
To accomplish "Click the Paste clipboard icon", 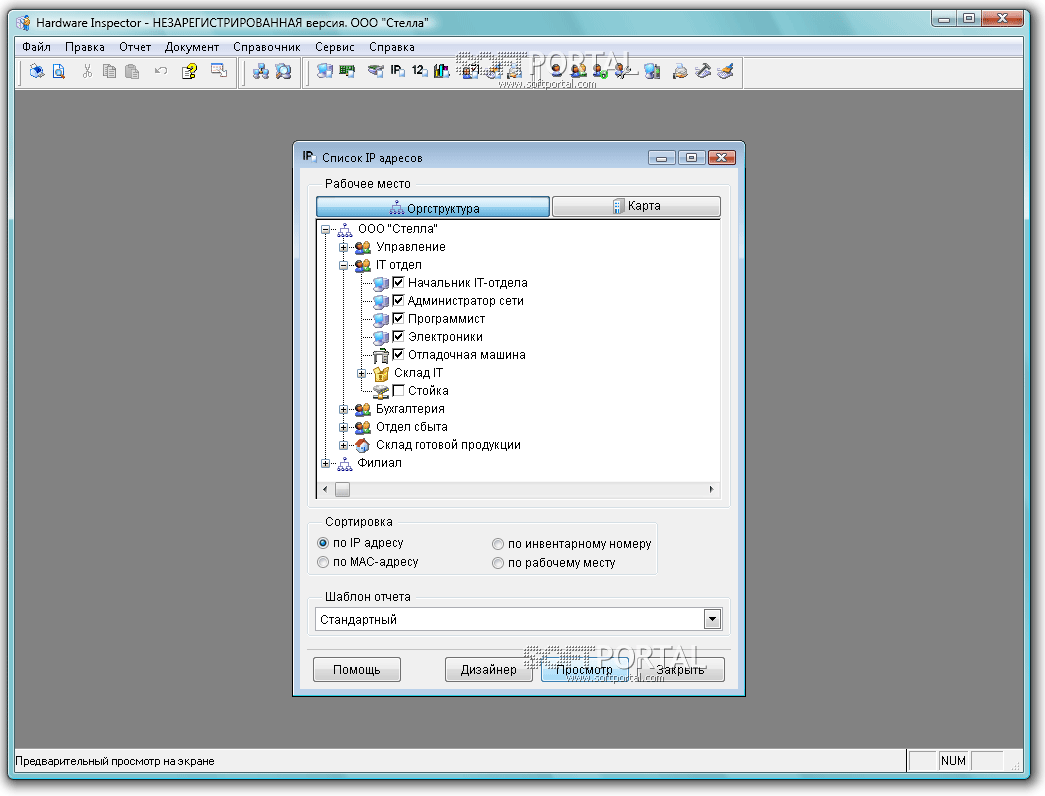I will coord(132,71).
